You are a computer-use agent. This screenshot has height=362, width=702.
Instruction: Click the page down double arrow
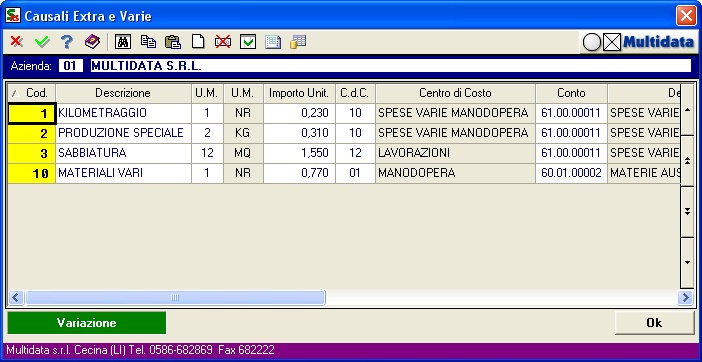click(687, 212)
